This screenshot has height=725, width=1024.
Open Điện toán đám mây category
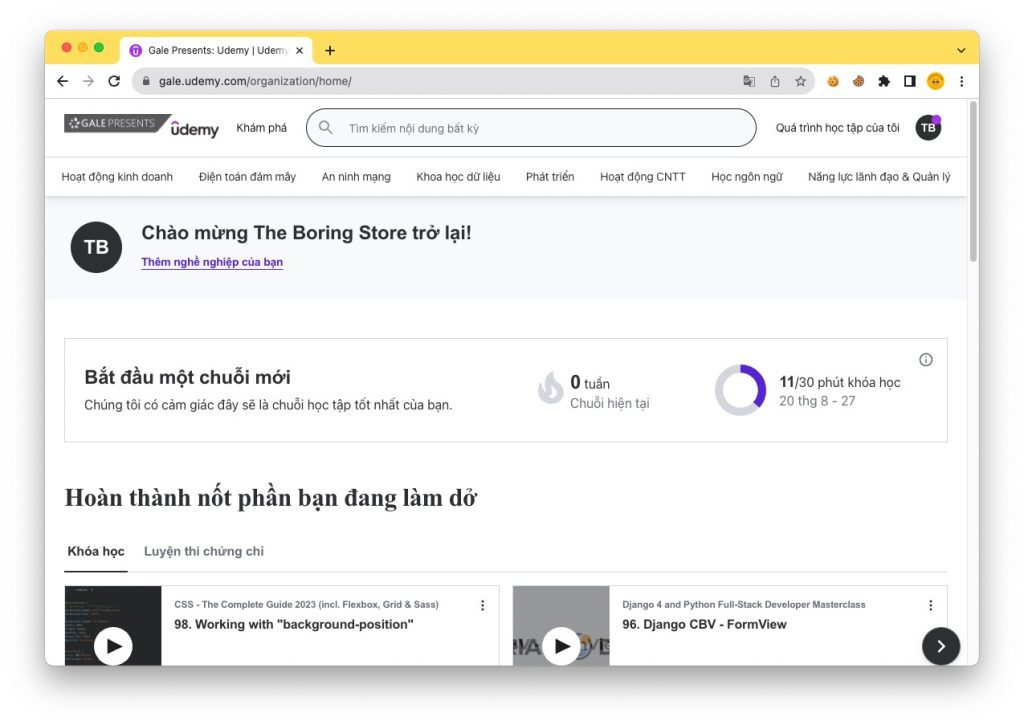click(x=247, y=176)
